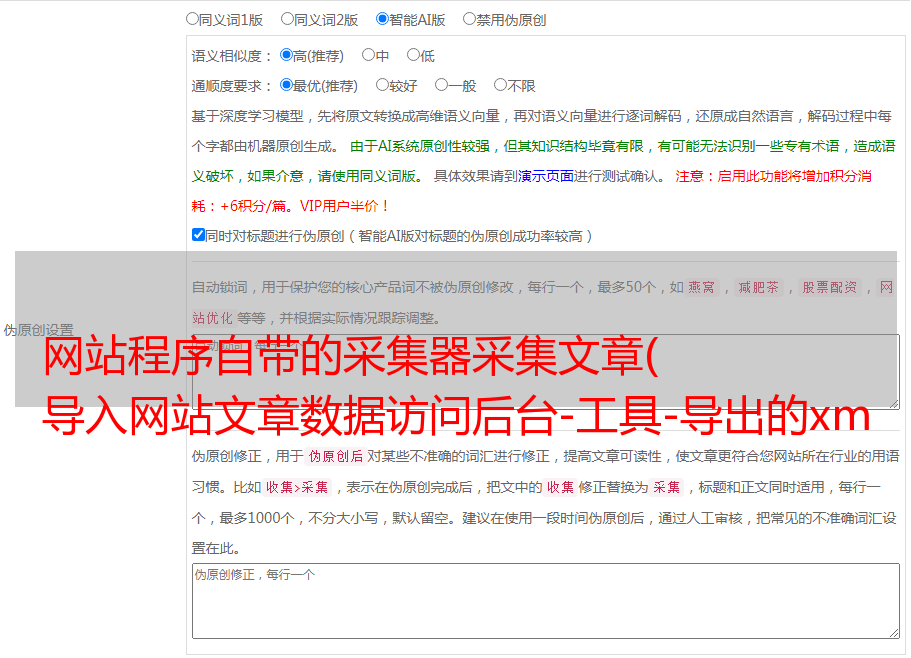Image resolution: width=911 pixels, height=658 pixels.
Task: Click the 通顺度要求： label
Action: click(232, 86)
